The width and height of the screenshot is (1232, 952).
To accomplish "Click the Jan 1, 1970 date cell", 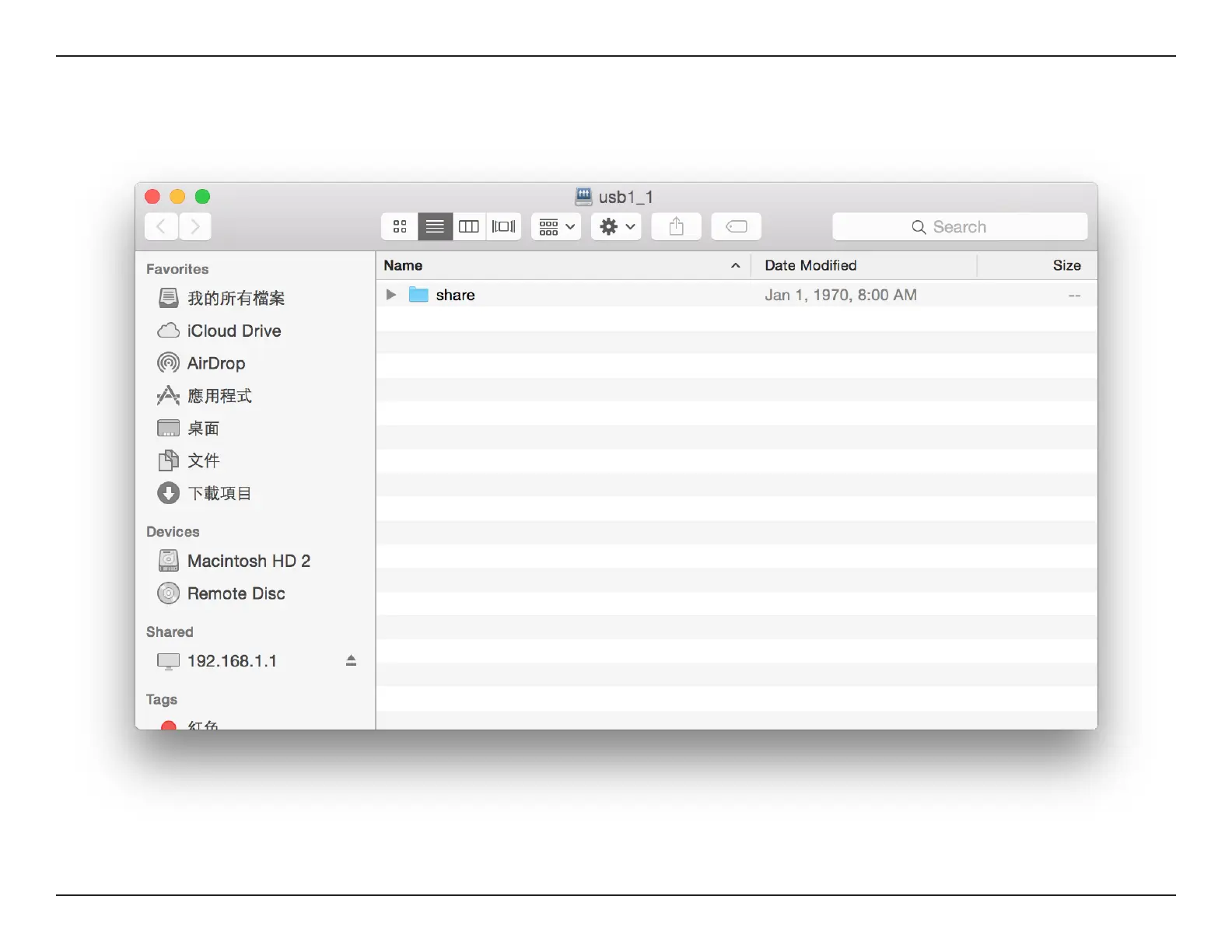I will [x=841, y=295].
